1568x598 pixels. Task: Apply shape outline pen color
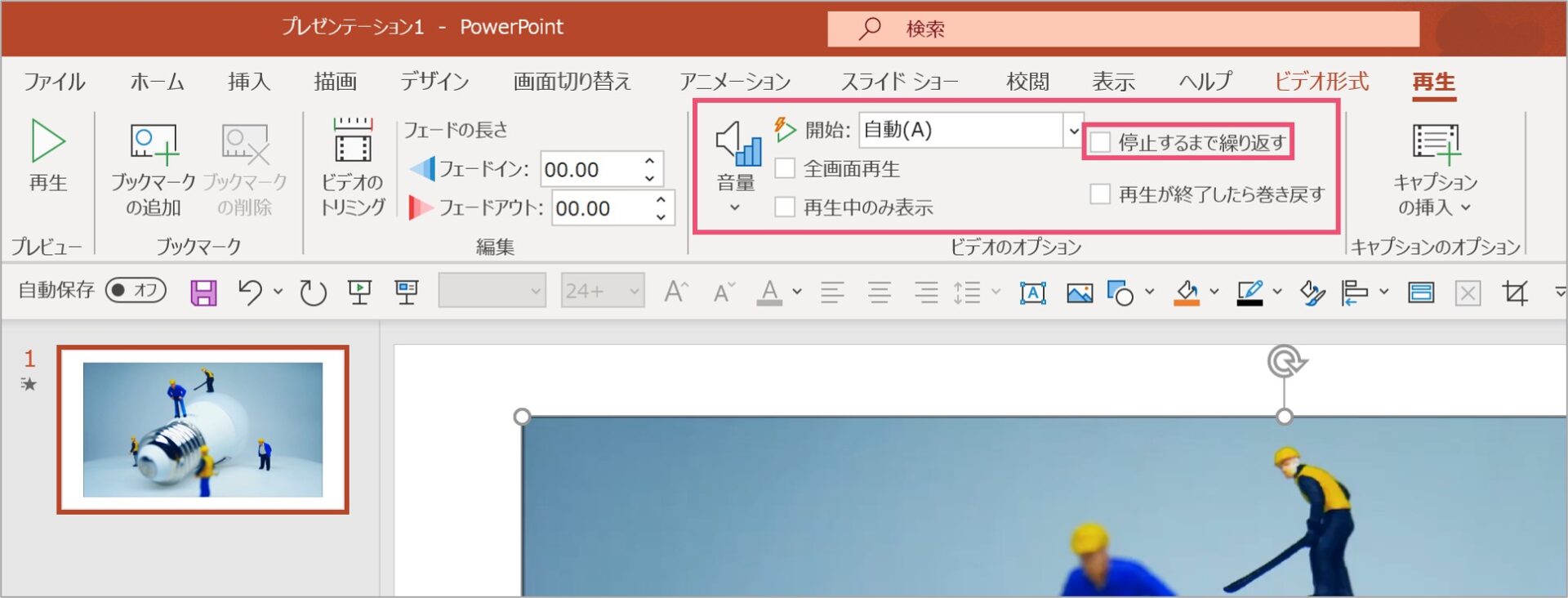pyautogui.click(x=1249, y=292)
